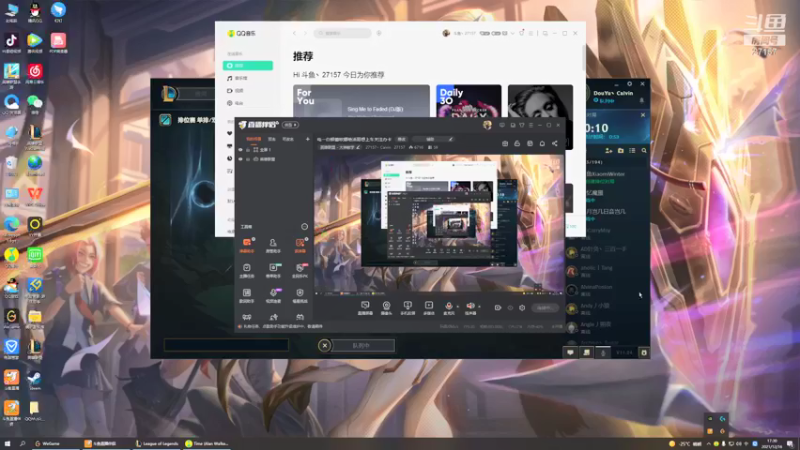Screen dimensions: 800x450
Task: Open the microphone tool with purple badge
Action: (273, 295)
